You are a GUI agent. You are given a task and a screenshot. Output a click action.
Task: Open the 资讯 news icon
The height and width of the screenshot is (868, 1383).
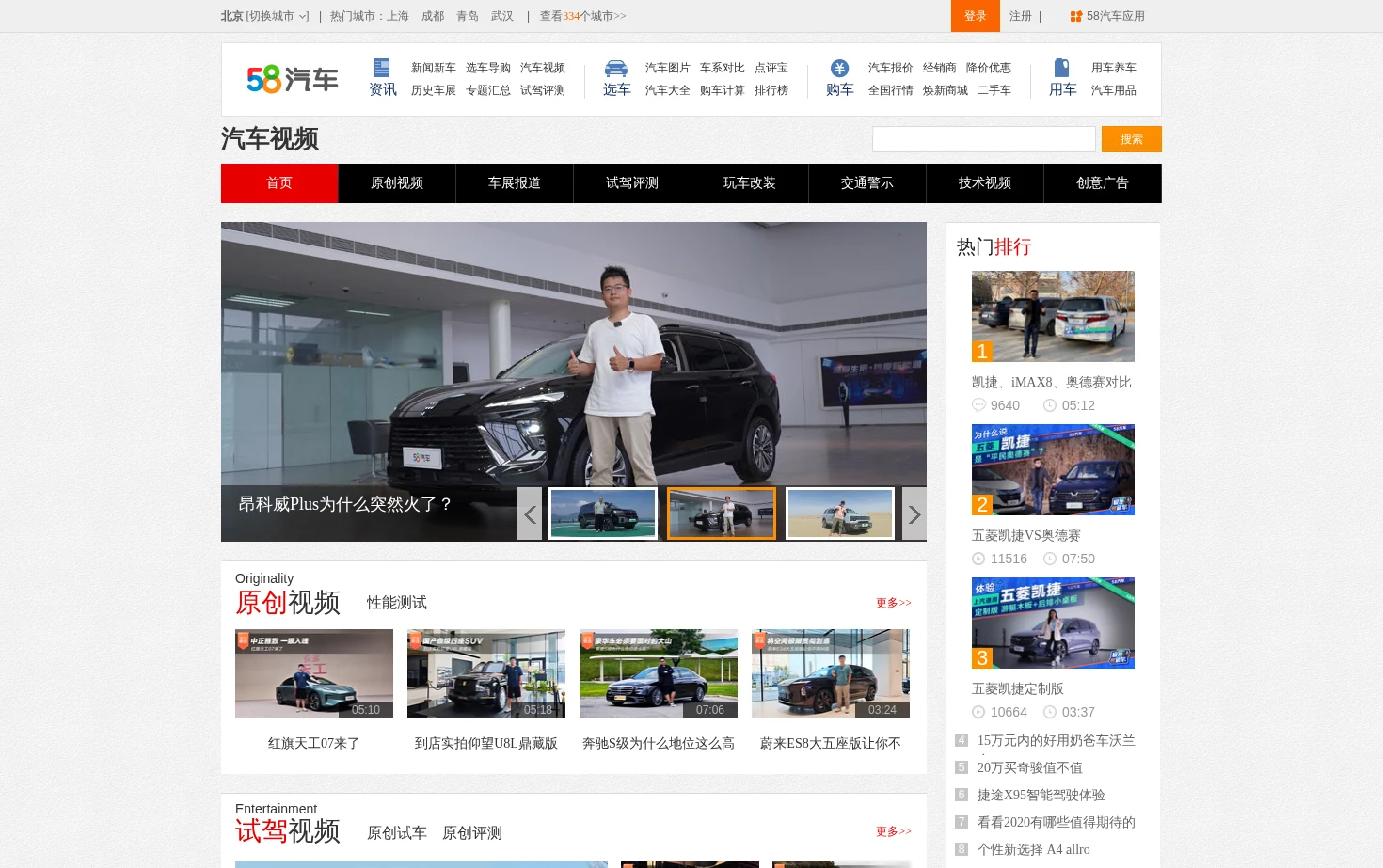point(382,68)
